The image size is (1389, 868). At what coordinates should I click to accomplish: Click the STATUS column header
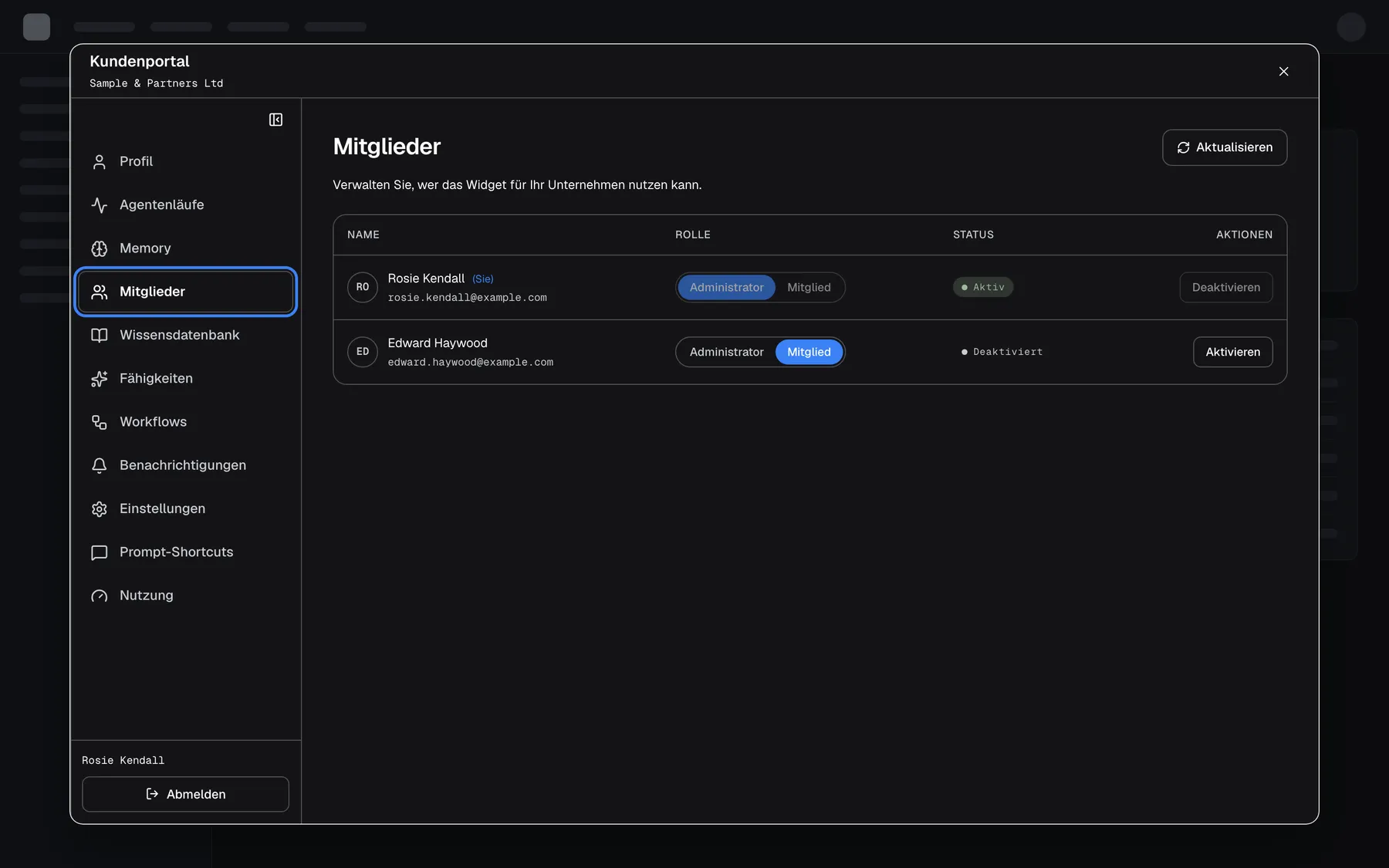pyautogui.click(x=973, y=235)
